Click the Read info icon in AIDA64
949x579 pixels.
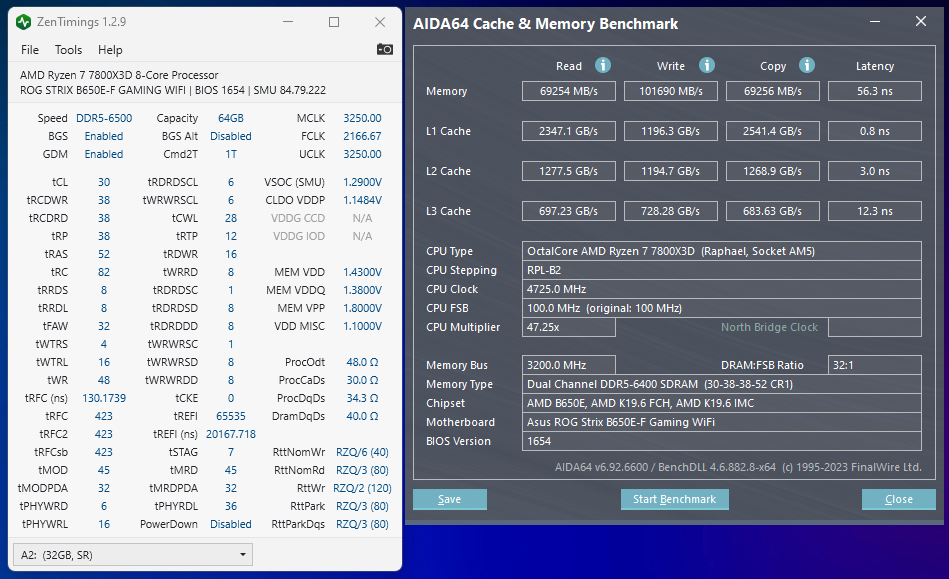coord(603,65)
